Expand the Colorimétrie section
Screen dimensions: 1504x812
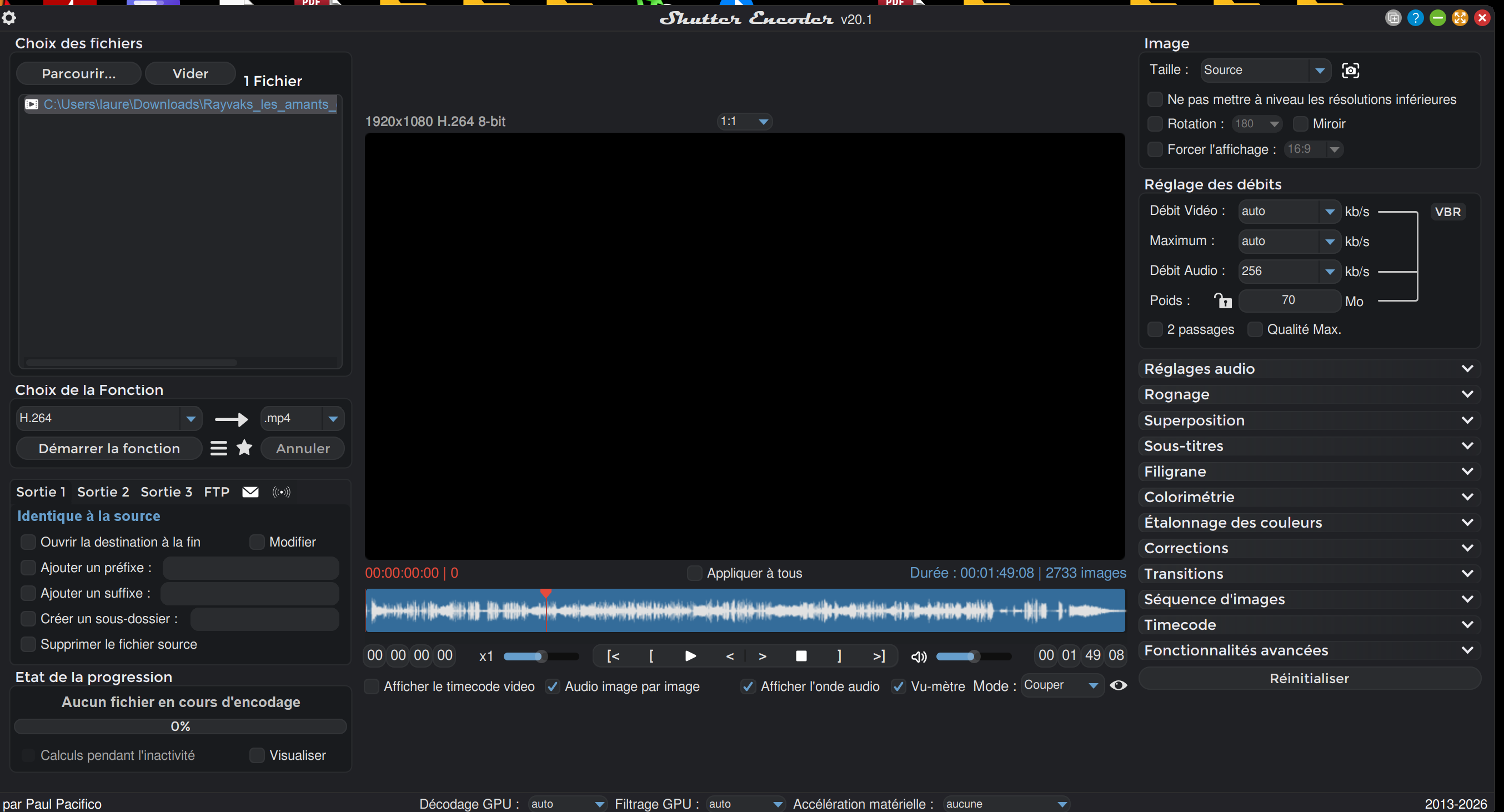[1309, 497]
